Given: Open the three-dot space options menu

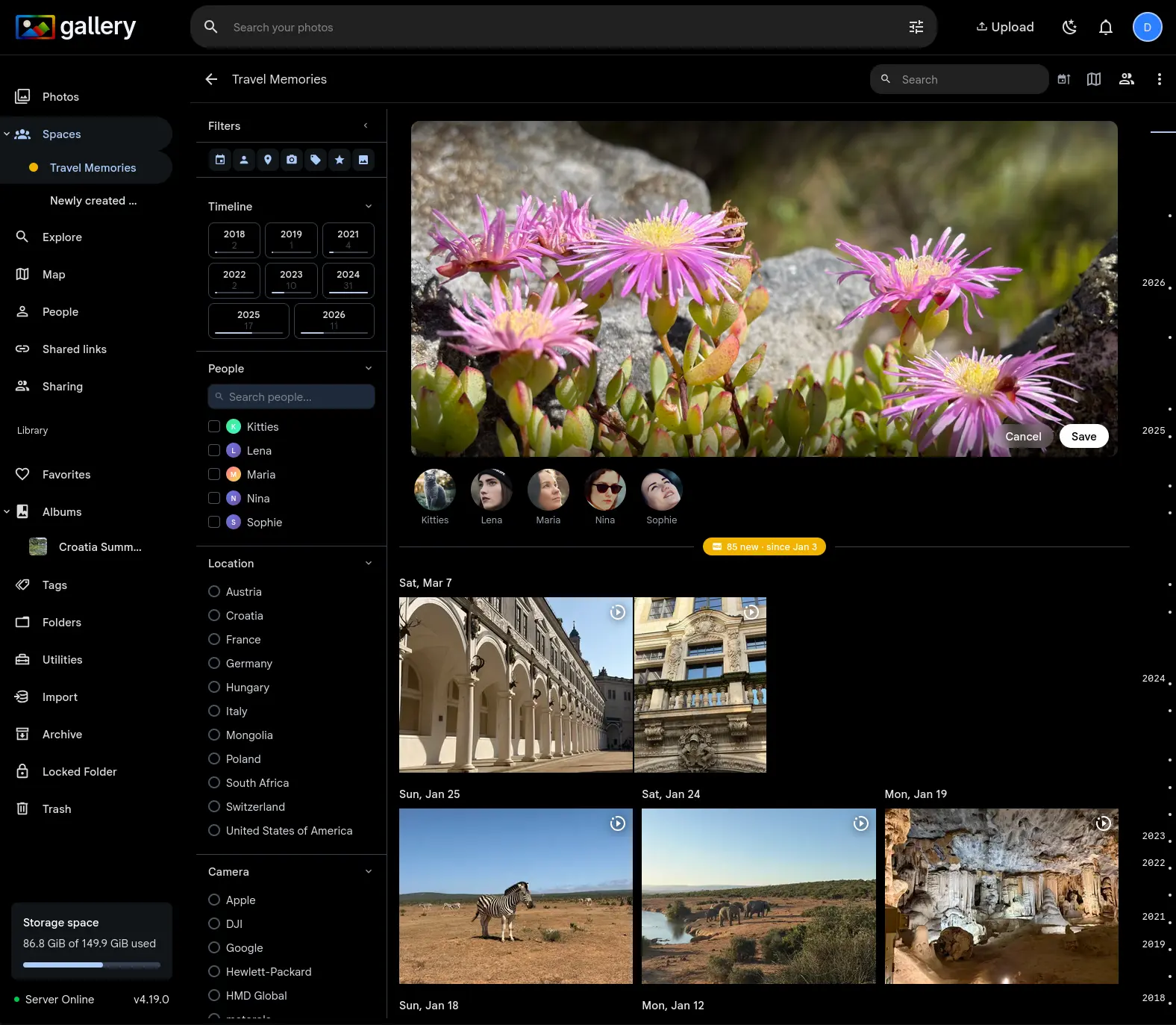Looking at the screenshot, I should 1159,79.
